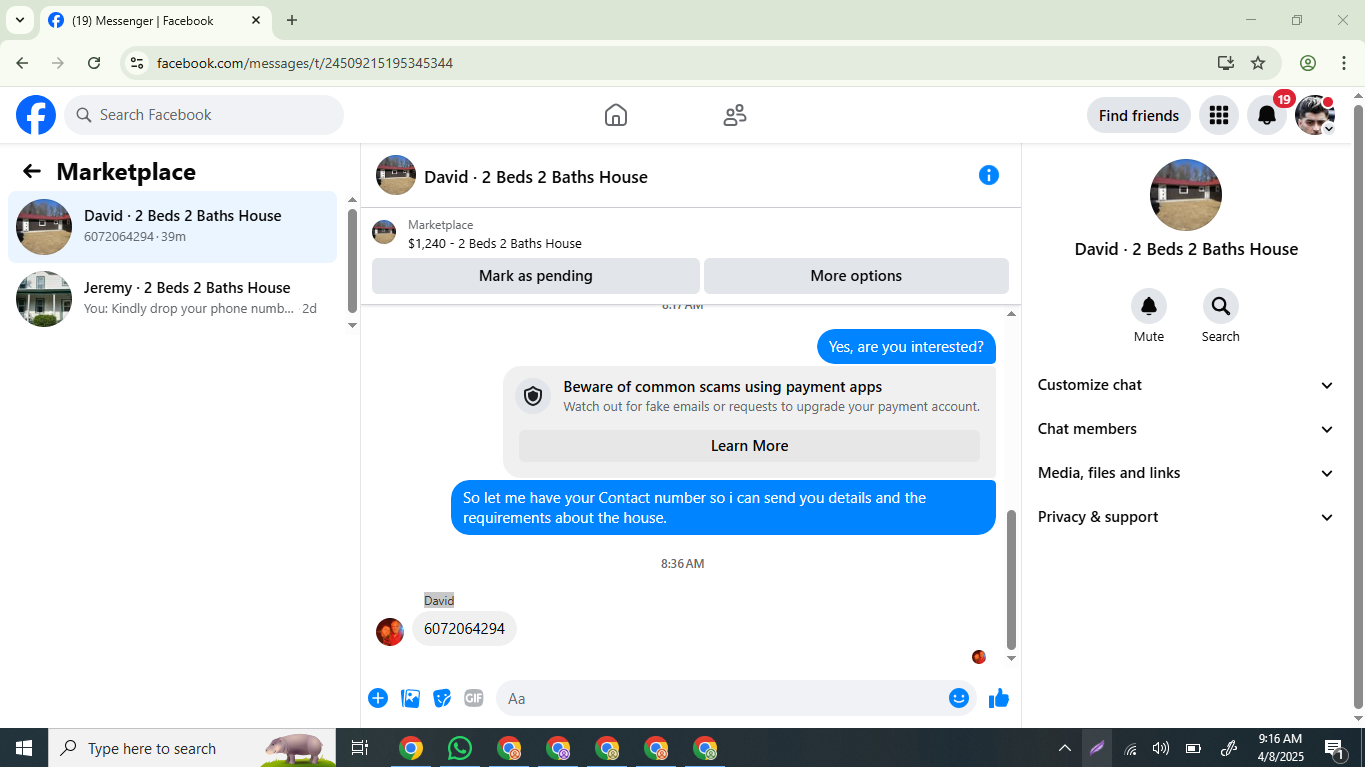
Task: Open the $1,240 - 2 Beds 2 Baths House listing
Action: (494, 243)
